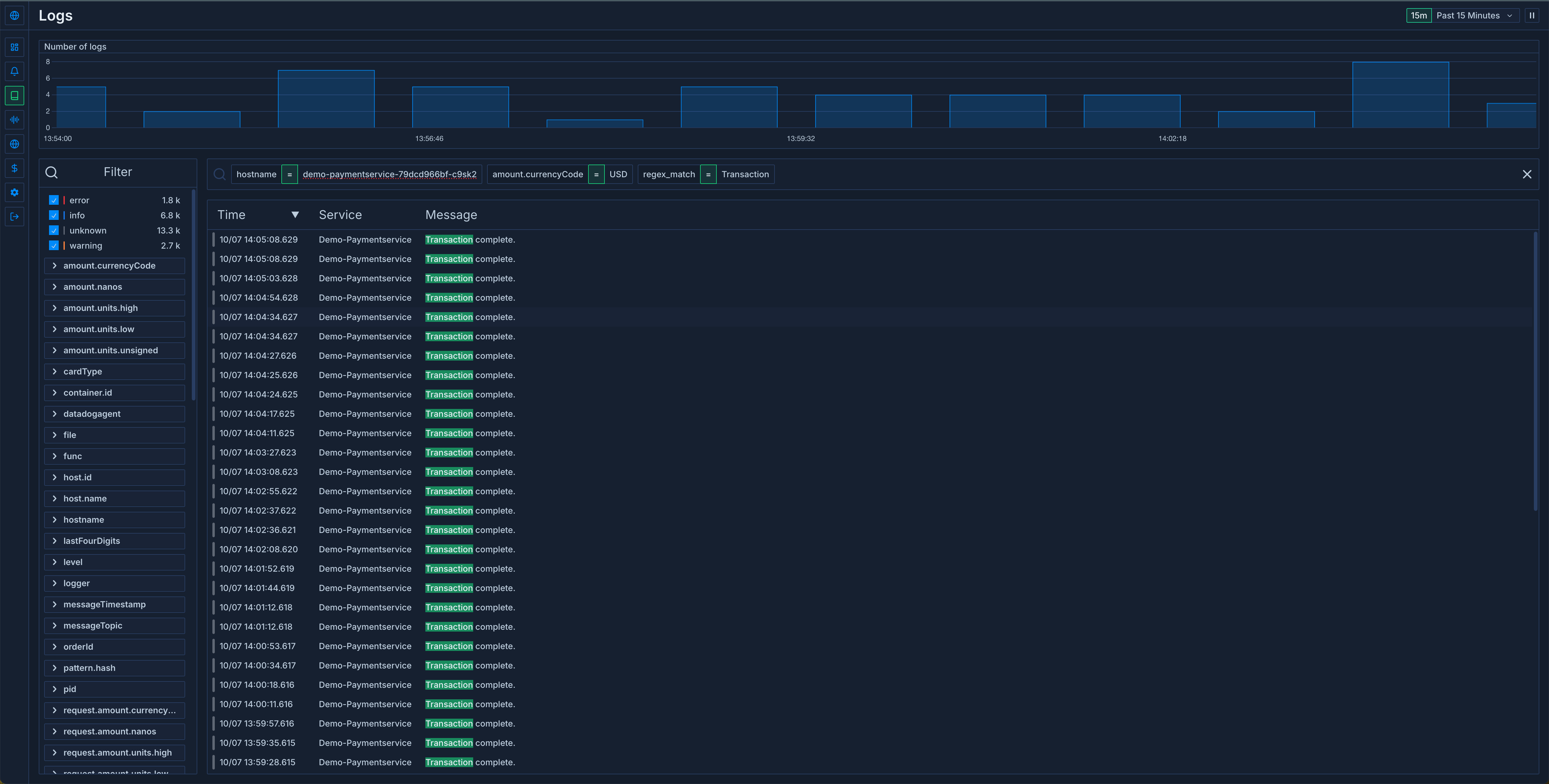Image resolution: width=1549 pixels, height=784 pixels.
Task: Open the dashboards grid icon in sidebar
Action: pyautogui.click(x=15, y=47)
